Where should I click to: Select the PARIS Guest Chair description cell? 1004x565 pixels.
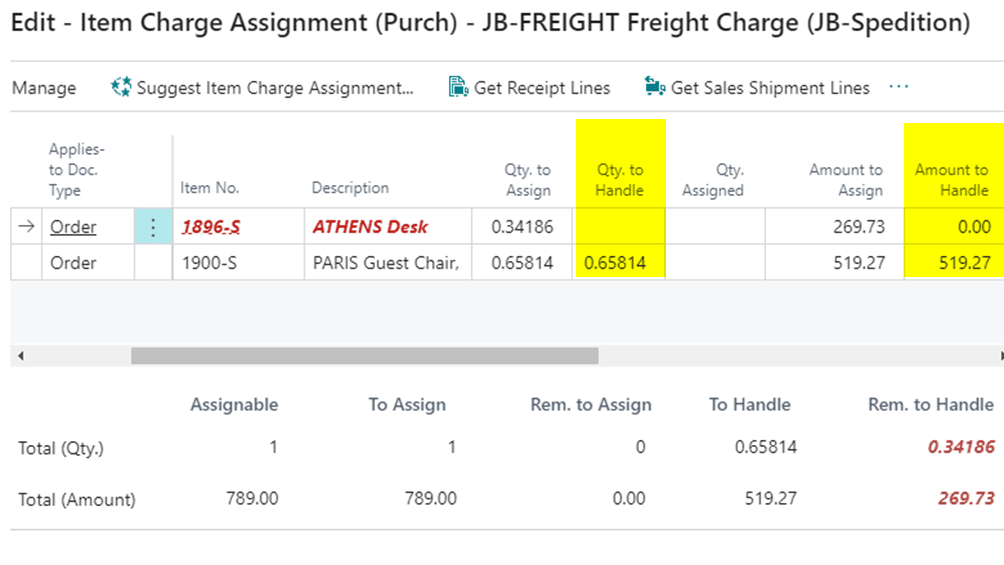[x=385, y=263]
